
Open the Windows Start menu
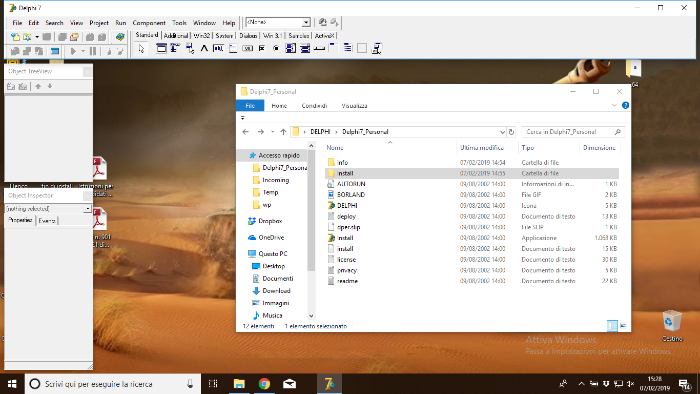pyautogui.click(x=12, y=384)
